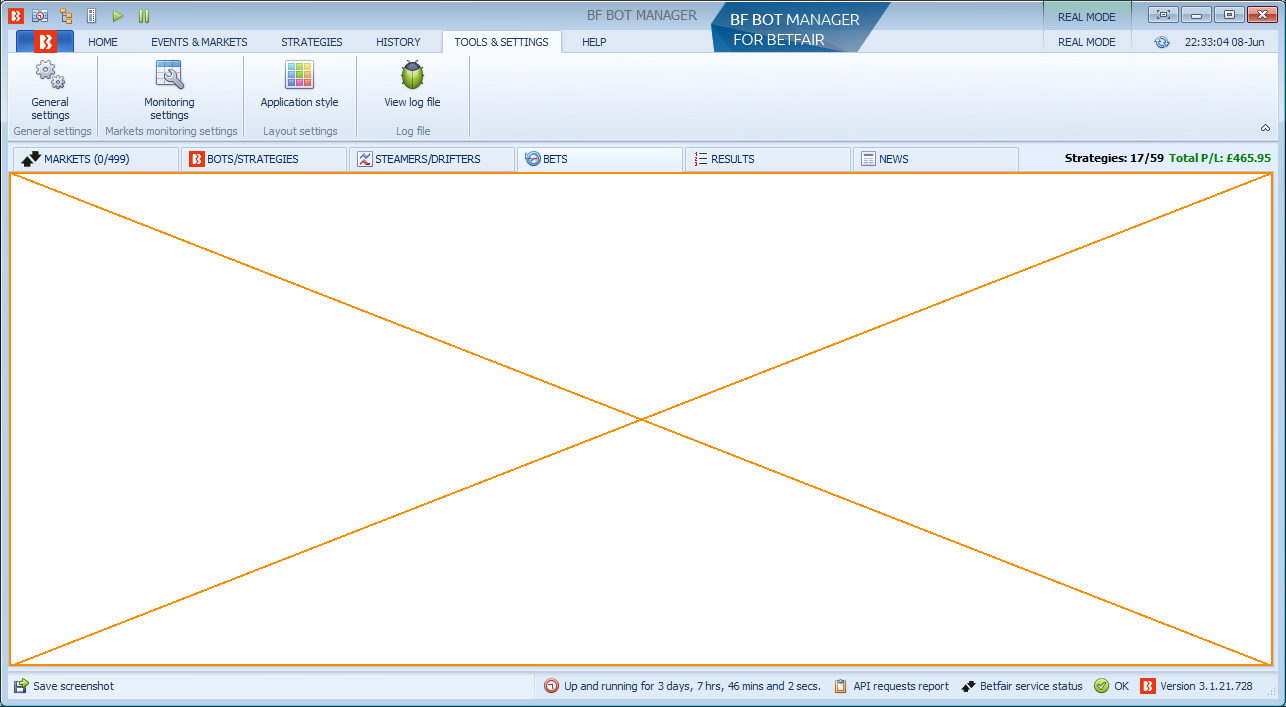The image size is (1286, 707).
Task: Open General settings
Action: pyautogui.click(x=50, y=91)
